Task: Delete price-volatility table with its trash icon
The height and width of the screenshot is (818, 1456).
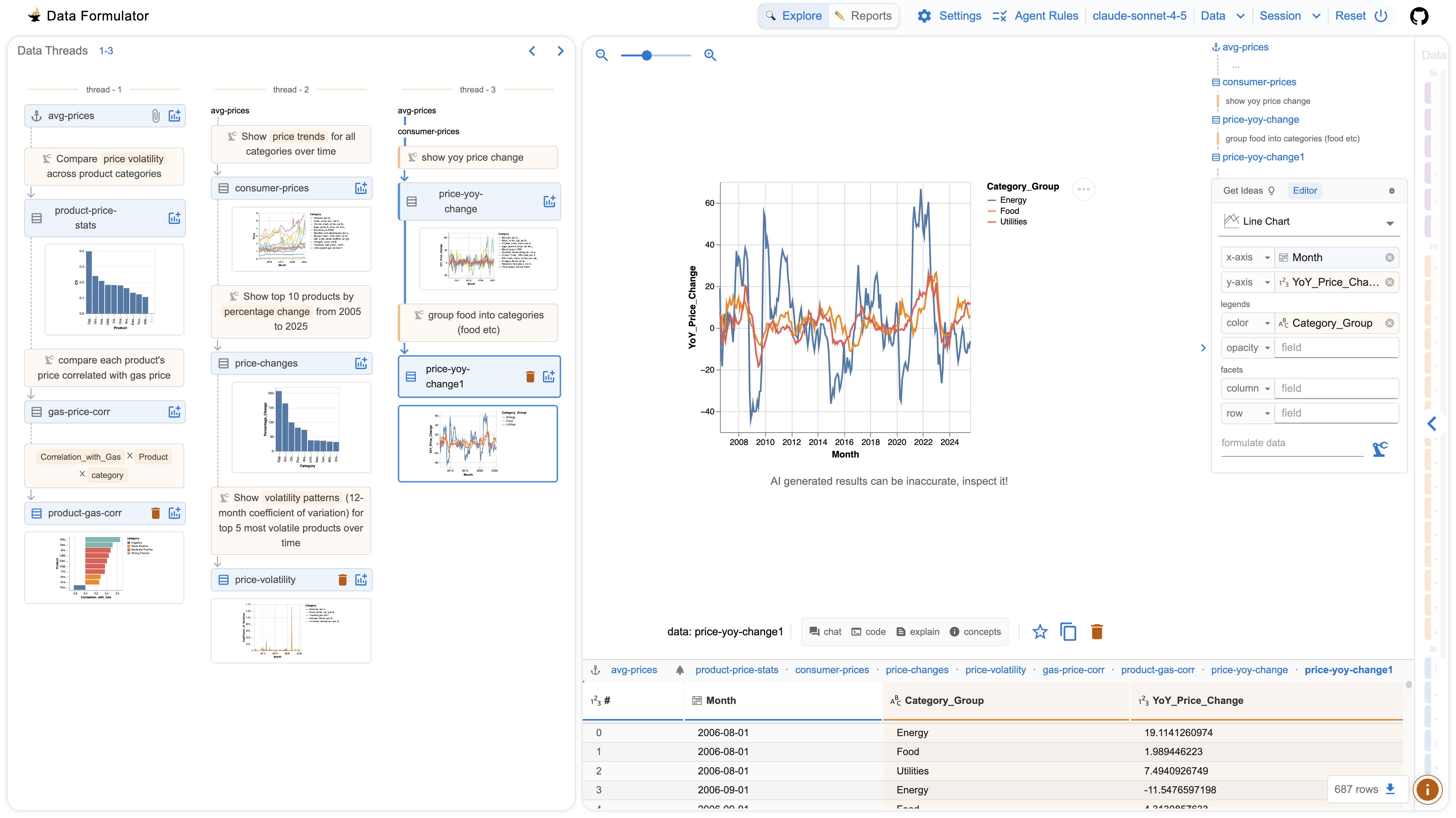Action: click(x=342, y=579)
